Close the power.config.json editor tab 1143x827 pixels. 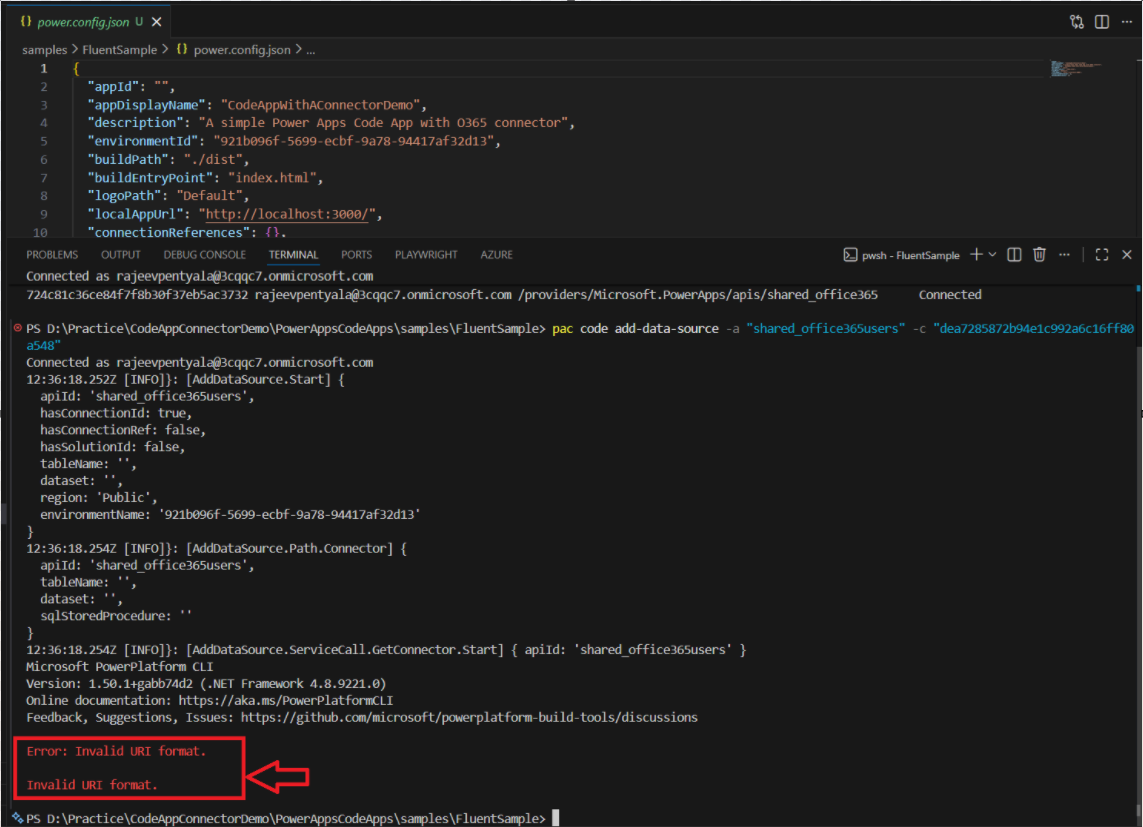(x=158, y=21)
